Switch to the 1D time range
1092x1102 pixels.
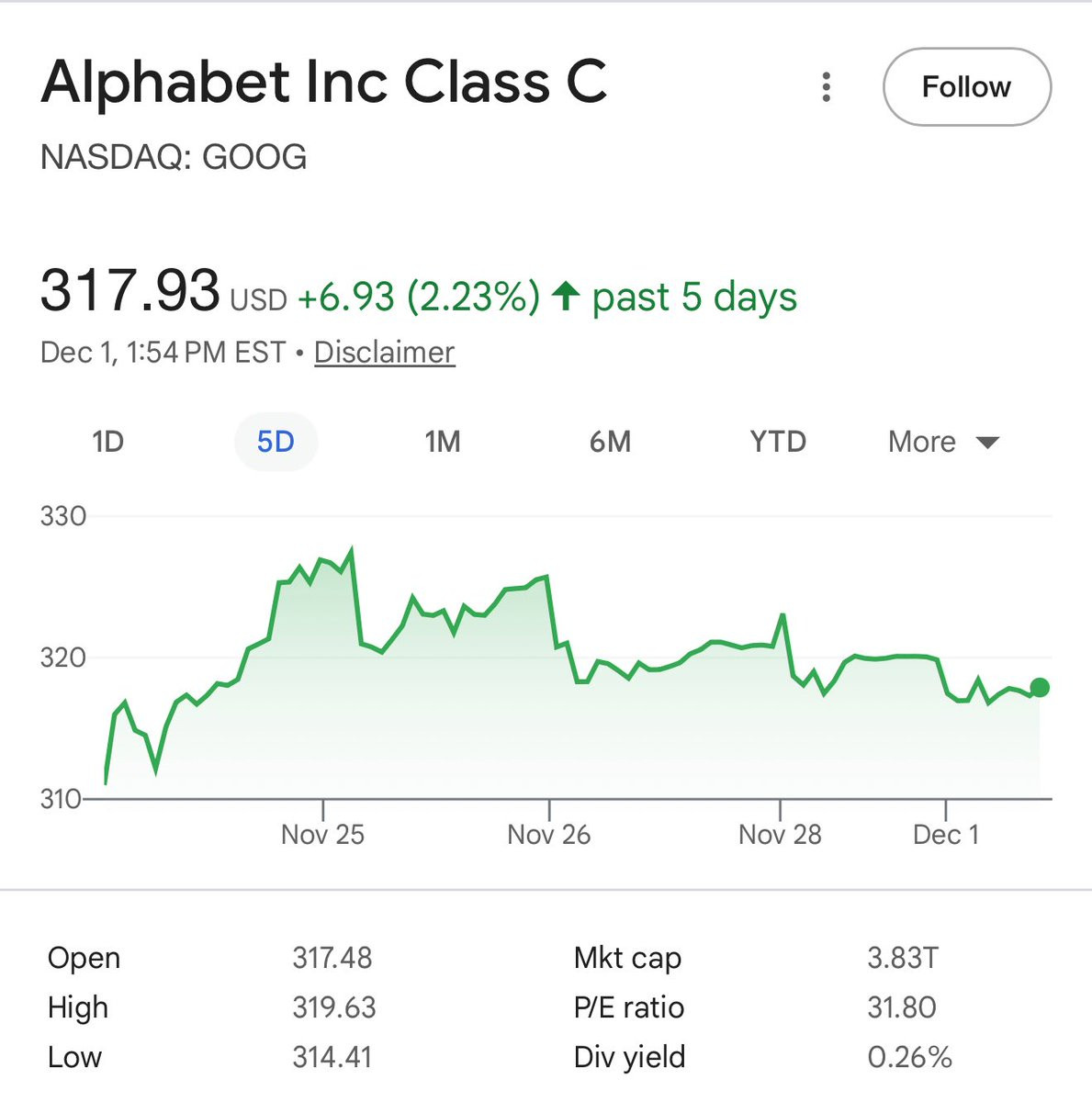click(x=107, y=442)
